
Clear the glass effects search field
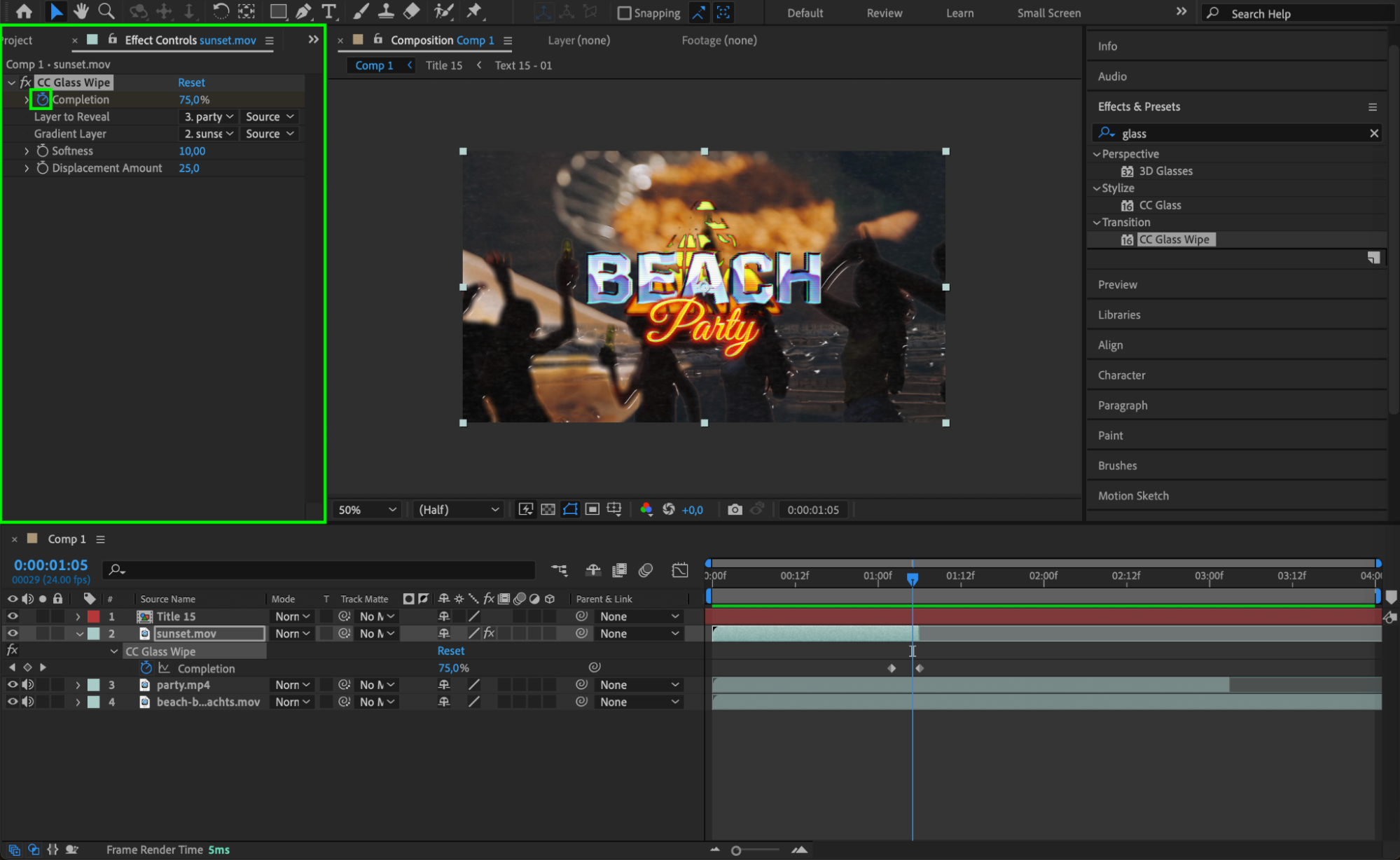coord(1373,133)
